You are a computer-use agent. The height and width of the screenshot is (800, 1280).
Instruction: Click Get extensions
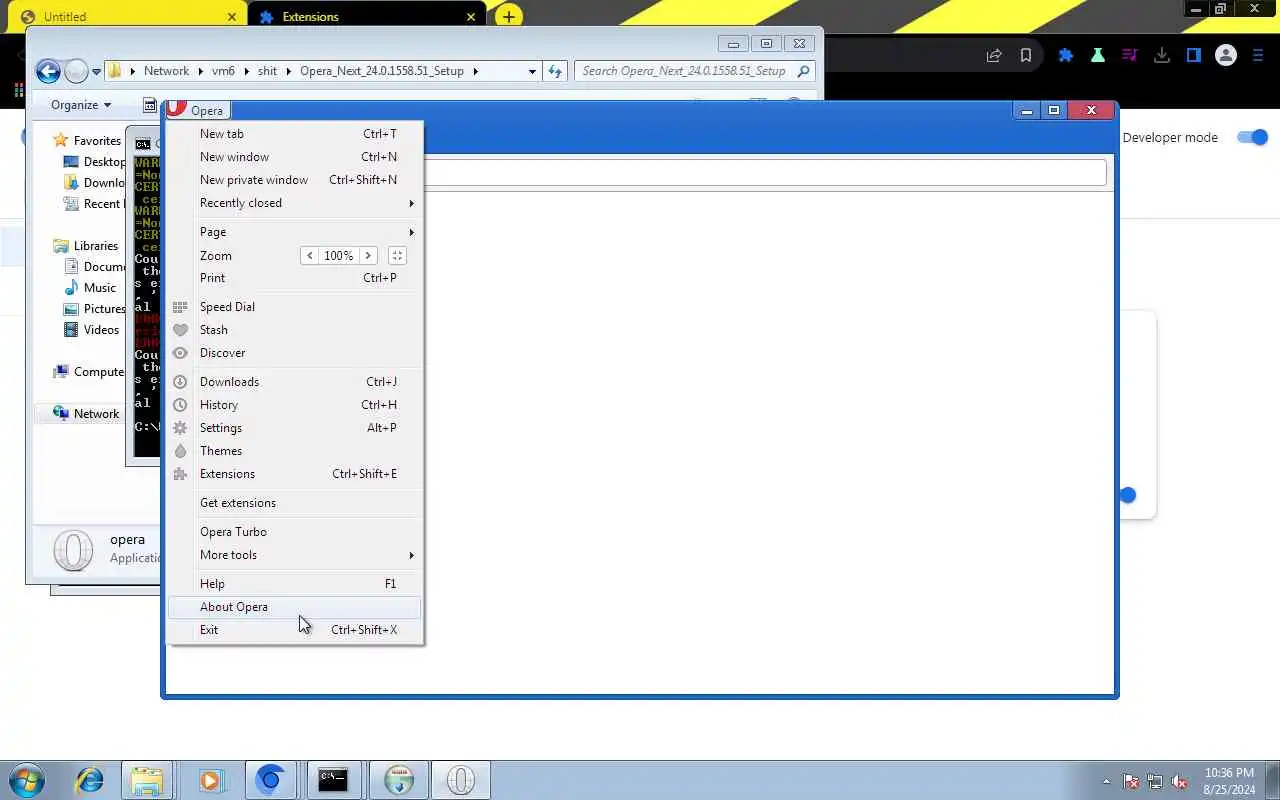[296, 503]
